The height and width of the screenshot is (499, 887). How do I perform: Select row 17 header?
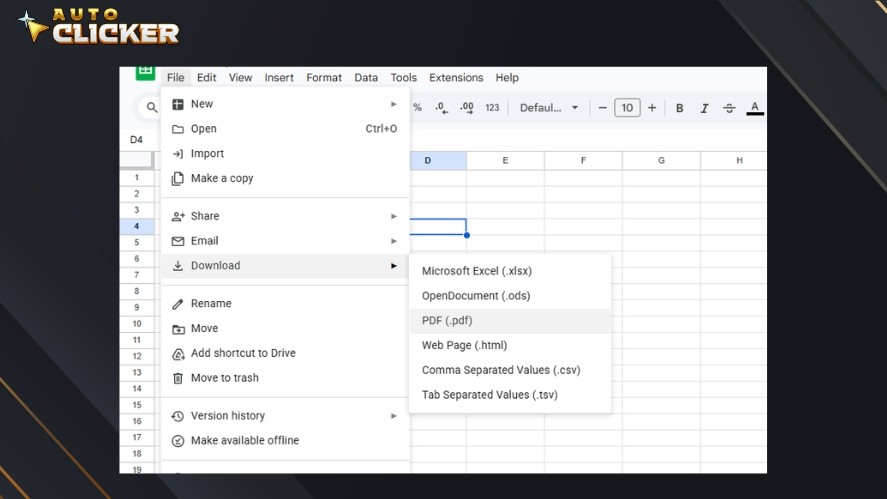coord(136,437)
